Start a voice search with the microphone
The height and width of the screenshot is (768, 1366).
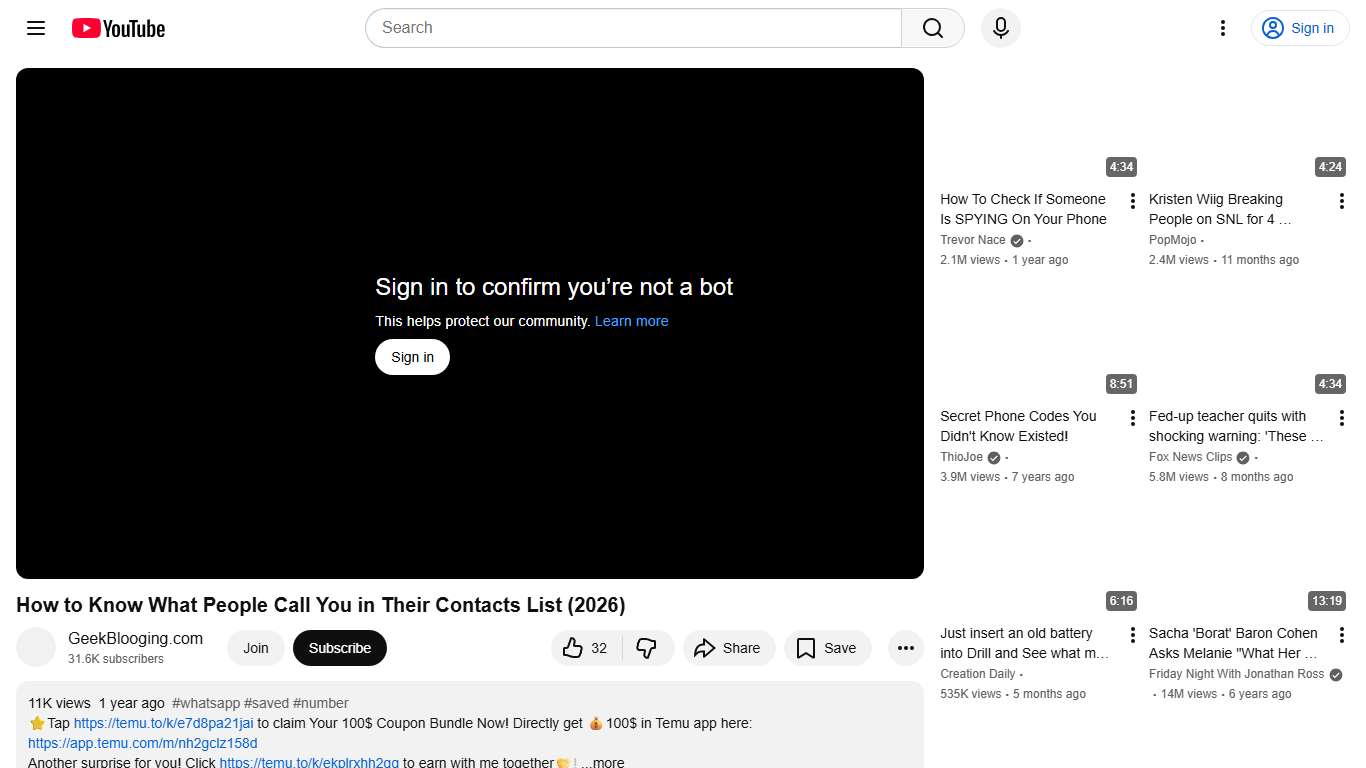1000,28
